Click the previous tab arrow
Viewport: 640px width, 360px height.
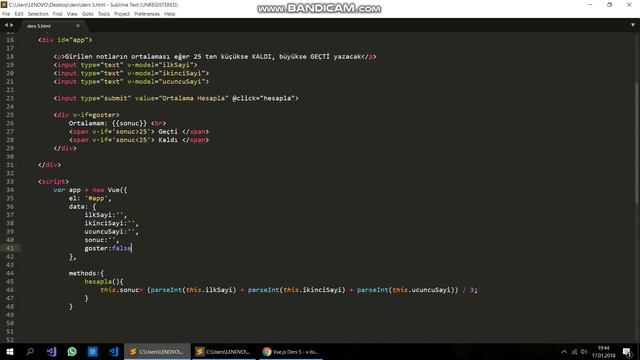pos(6,25)
